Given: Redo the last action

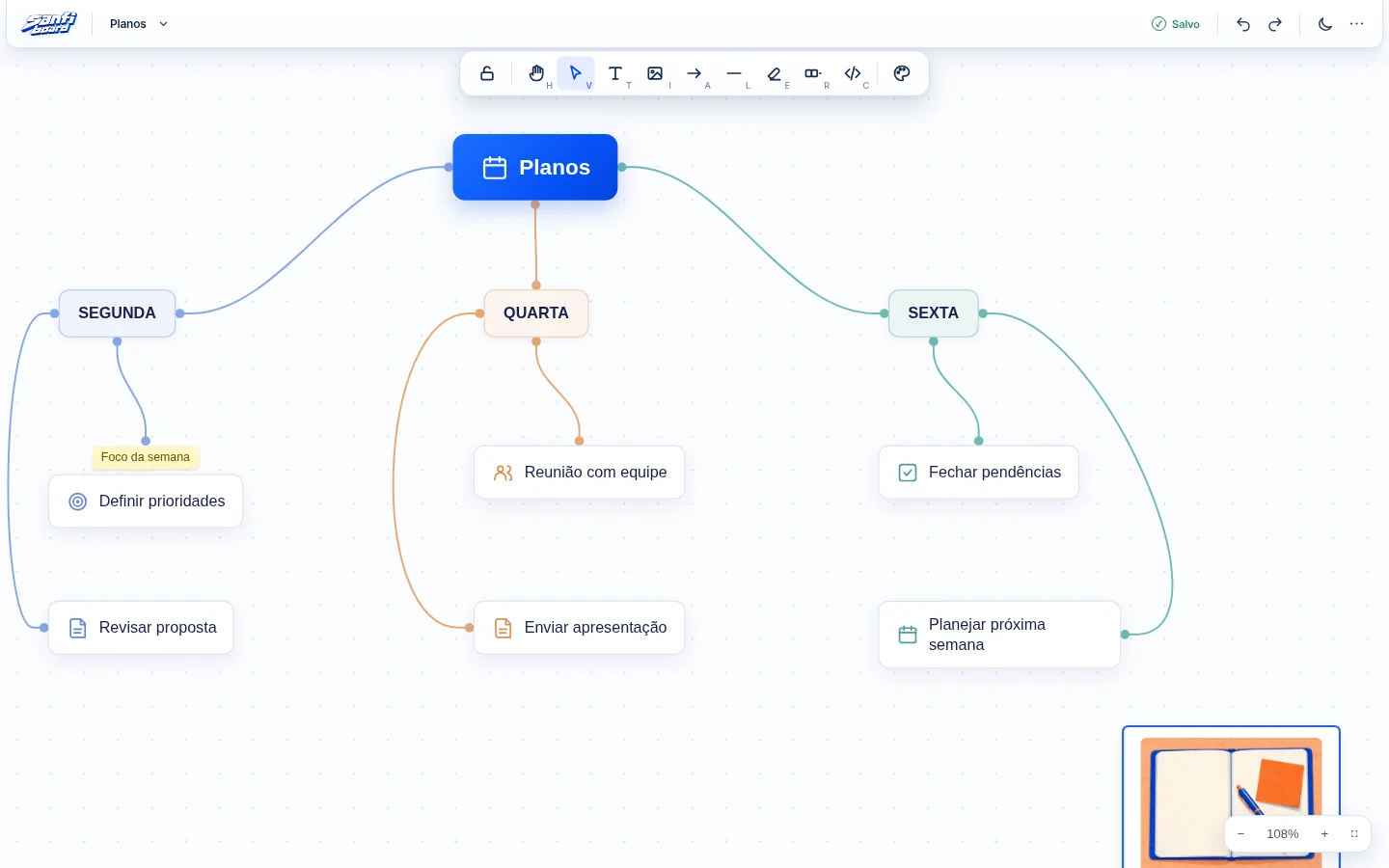Looking at the screenshot, I should pyautogui.click(x=1275, y=24).
